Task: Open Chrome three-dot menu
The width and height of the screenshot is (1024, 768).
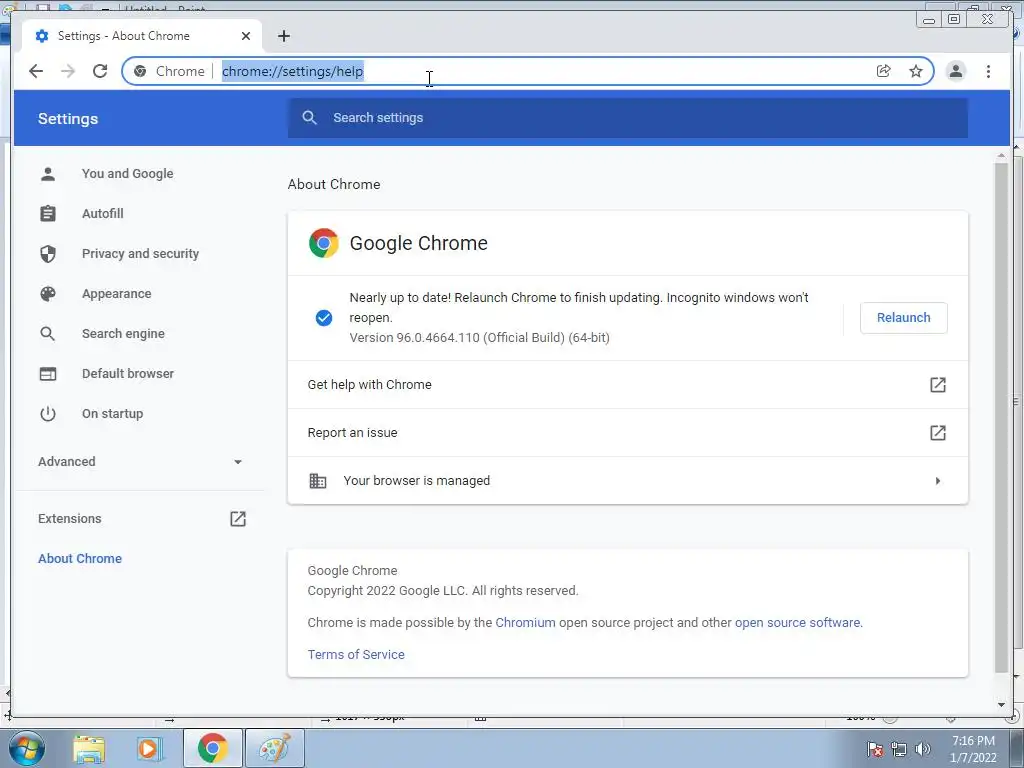Action: tap(988, 71)
